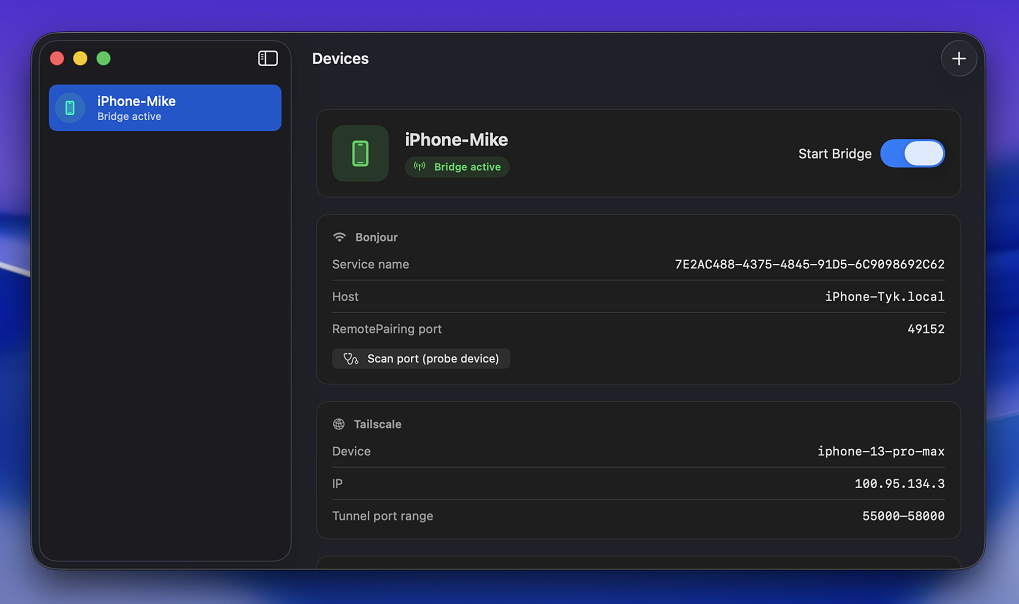This screenshot has width=1019, height=604.
Task: Click the Wi-Fi icon beside Bonjour
Action: [339, 237]
